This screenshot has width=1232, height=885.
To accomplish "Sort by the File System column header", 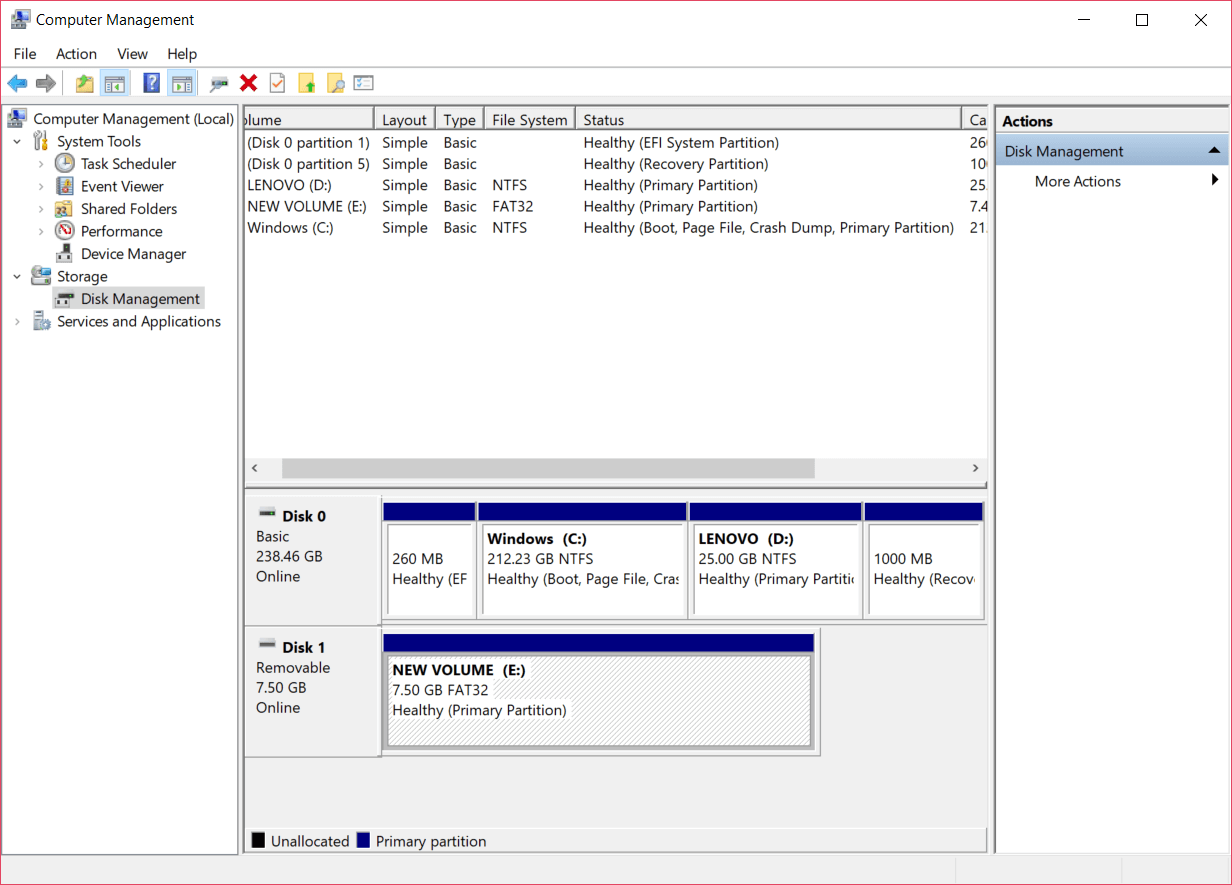I will (530, 119).
